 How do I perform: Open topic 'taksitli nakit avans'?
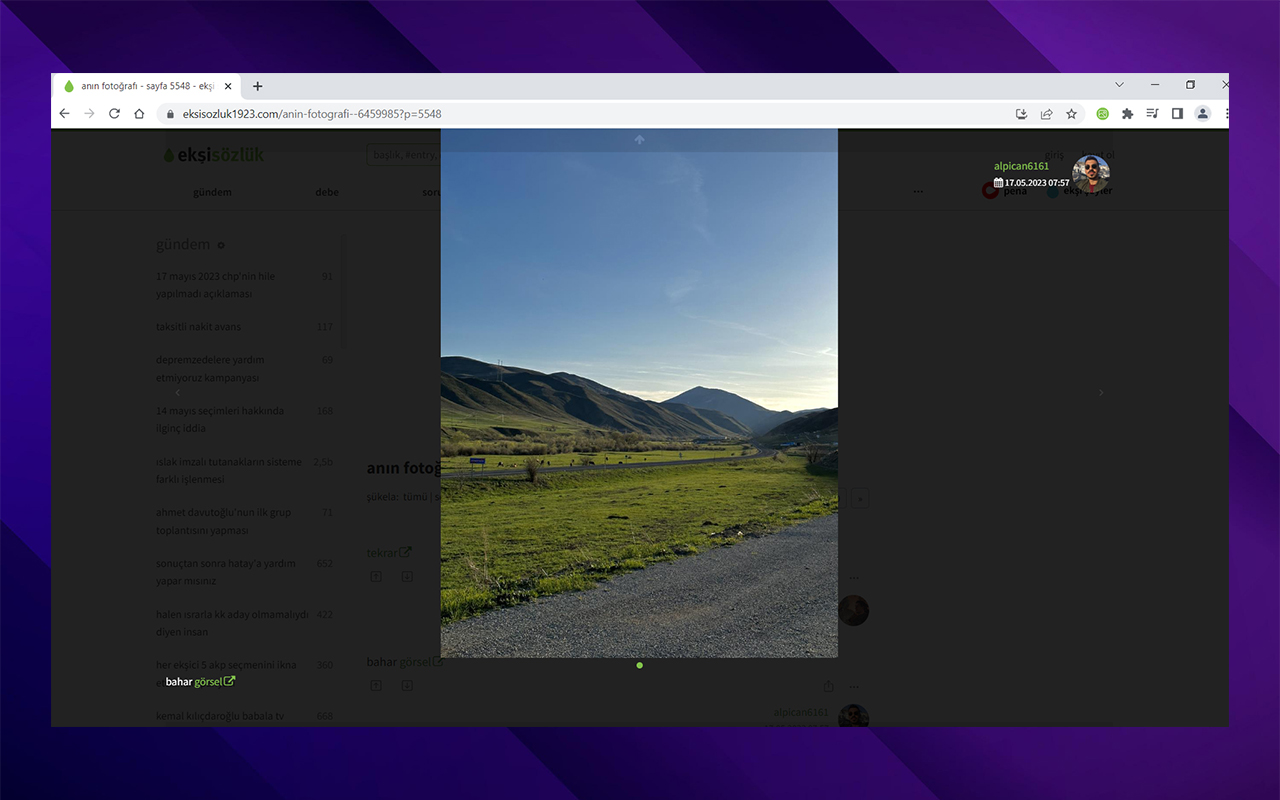click(x=198, y=327)
